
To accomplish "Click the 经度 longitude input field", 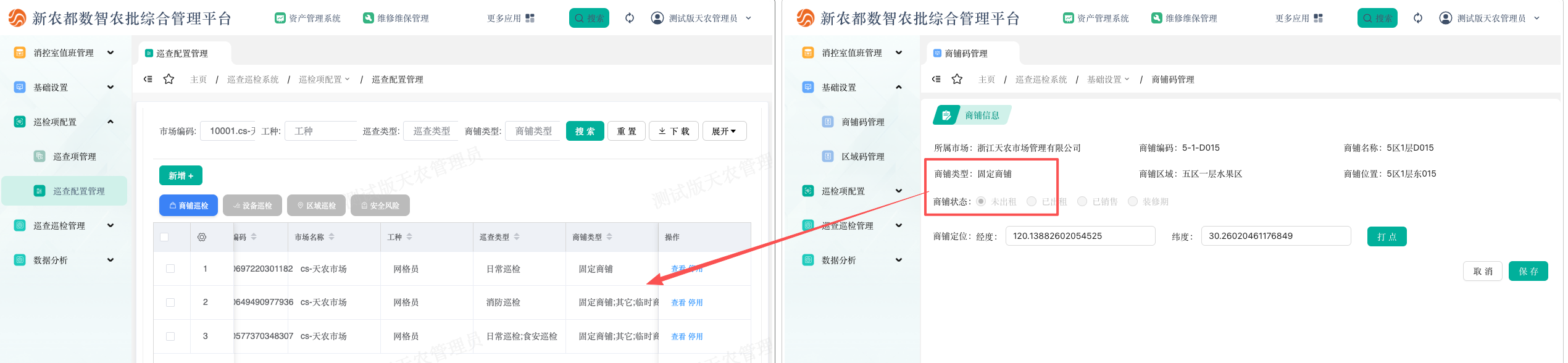I will click(1080, 236).
